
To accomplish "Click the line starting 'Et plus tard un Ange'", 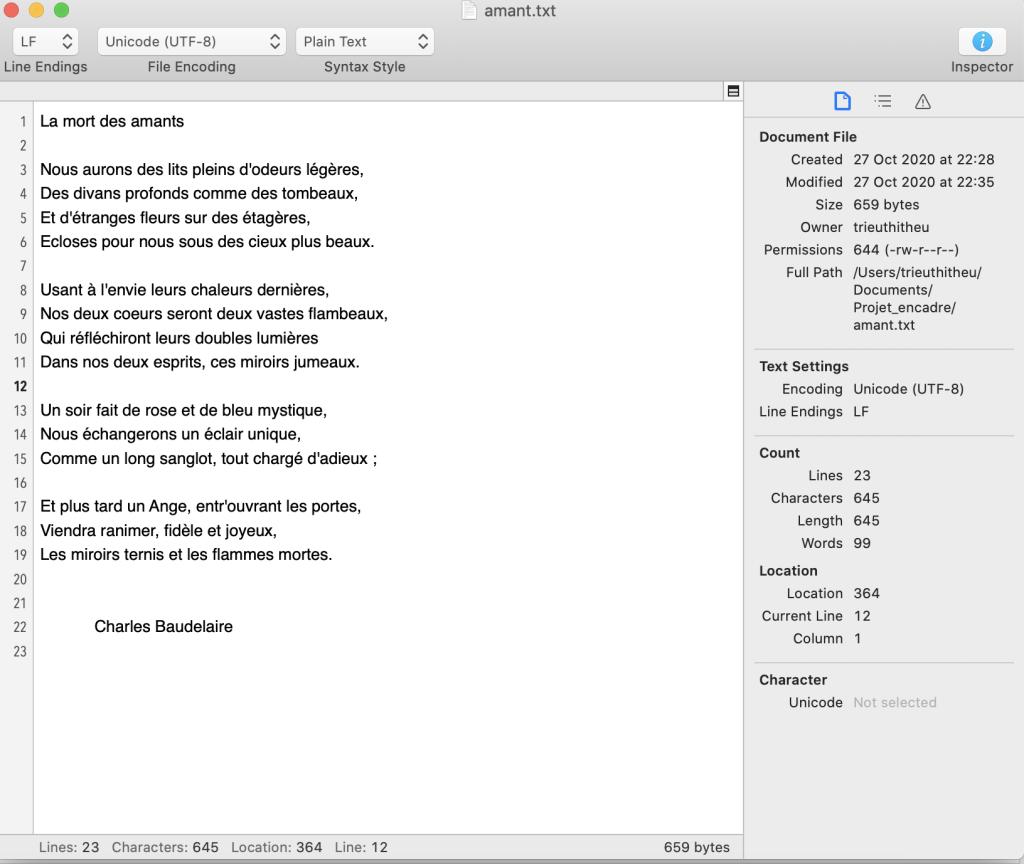I will tap(200, 507).
